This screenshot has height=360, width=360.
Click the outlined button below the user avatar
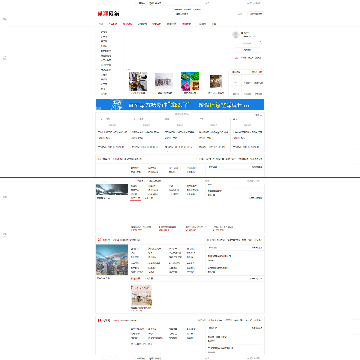[247, 50]
